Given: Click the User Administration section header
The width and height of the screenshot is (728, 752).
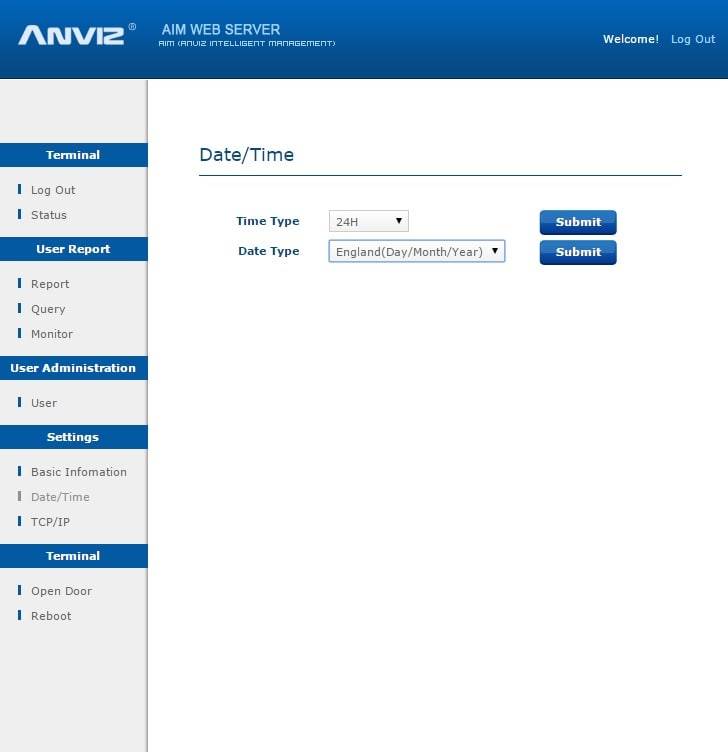Looking at the screenshot, I should coord(73,368).
